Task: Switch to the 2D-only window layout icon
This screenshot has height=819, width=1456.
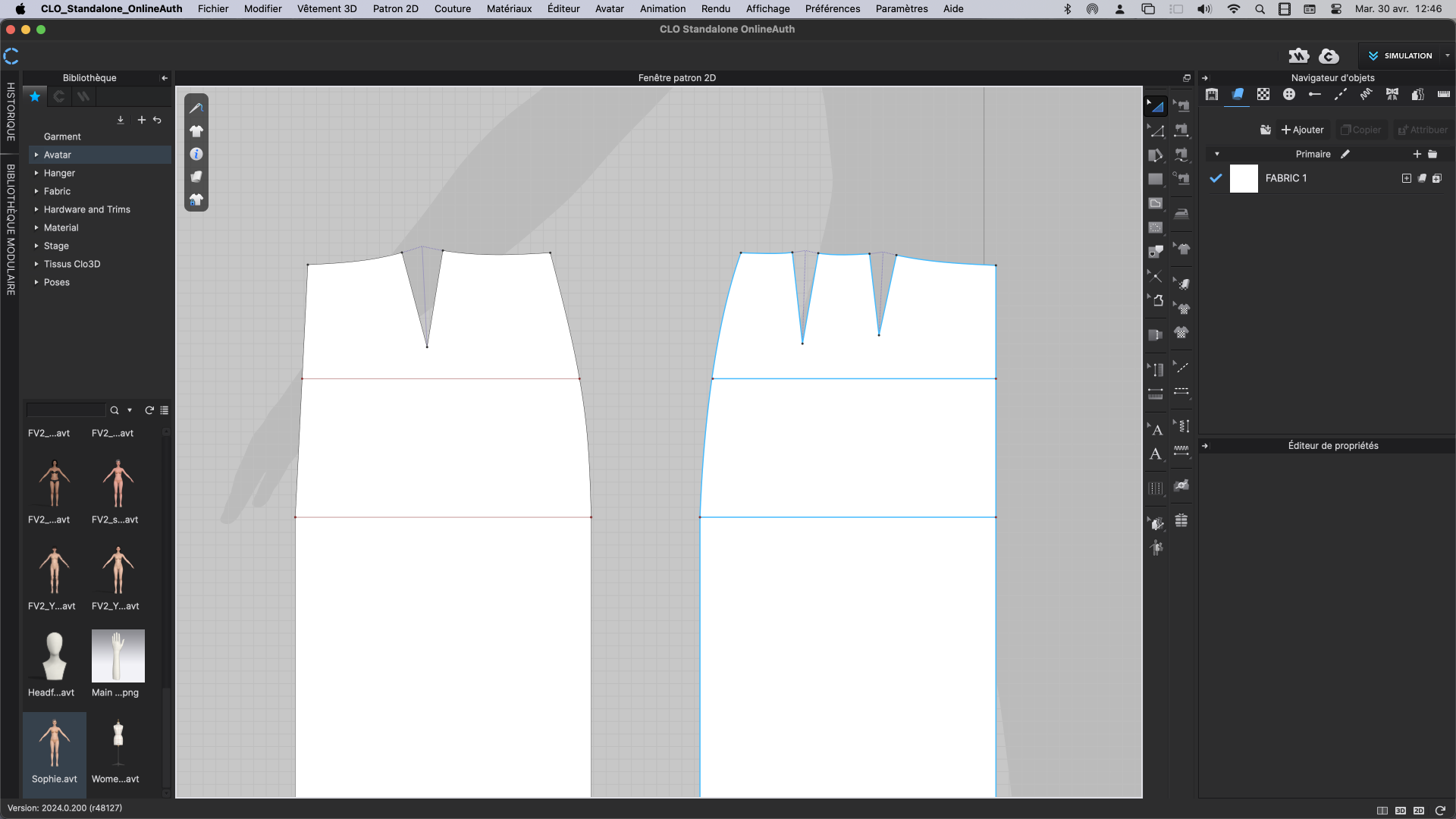Action: point(1419,811)
